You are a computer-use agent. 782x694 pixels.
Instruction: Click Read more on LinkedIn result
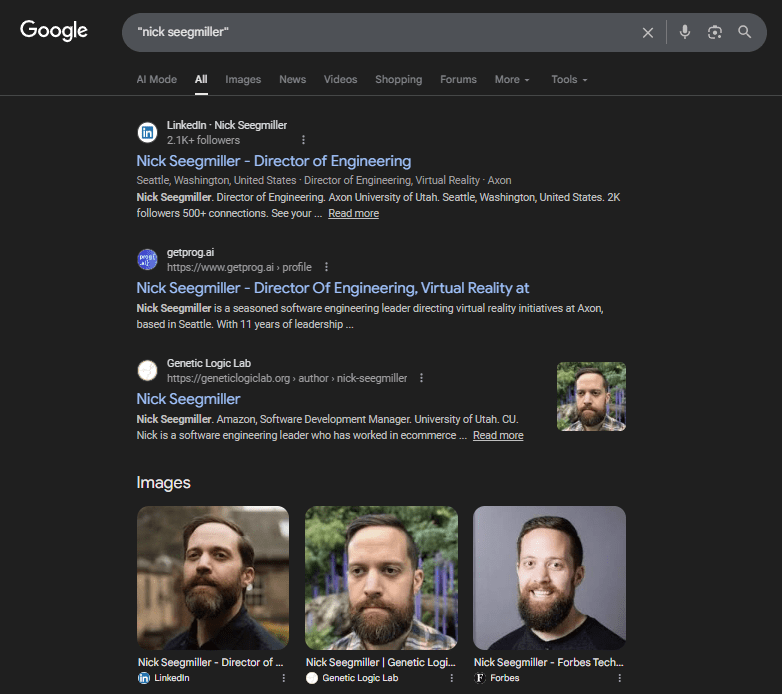point(354,213)
